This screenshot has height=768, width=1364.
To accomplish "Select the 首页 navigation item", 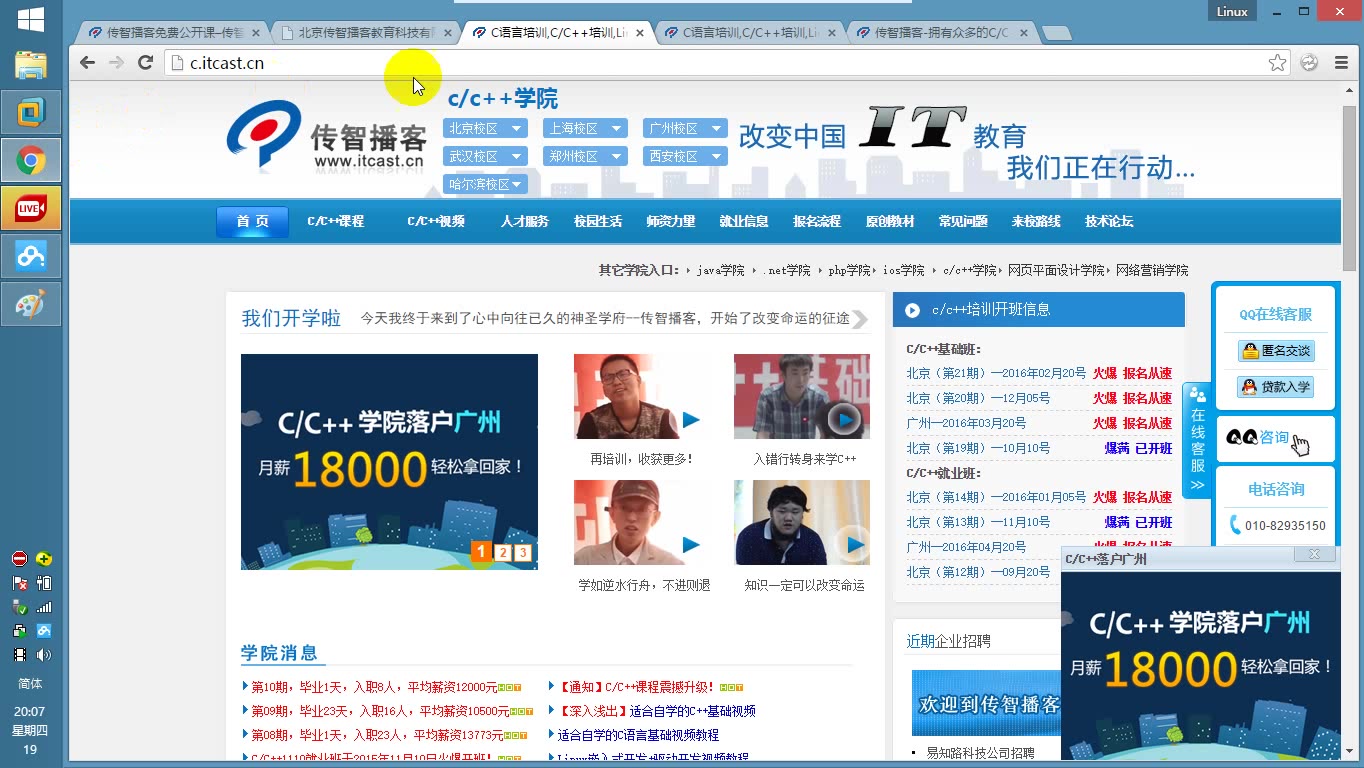I will pyautogui.click(x=252, y=221).
